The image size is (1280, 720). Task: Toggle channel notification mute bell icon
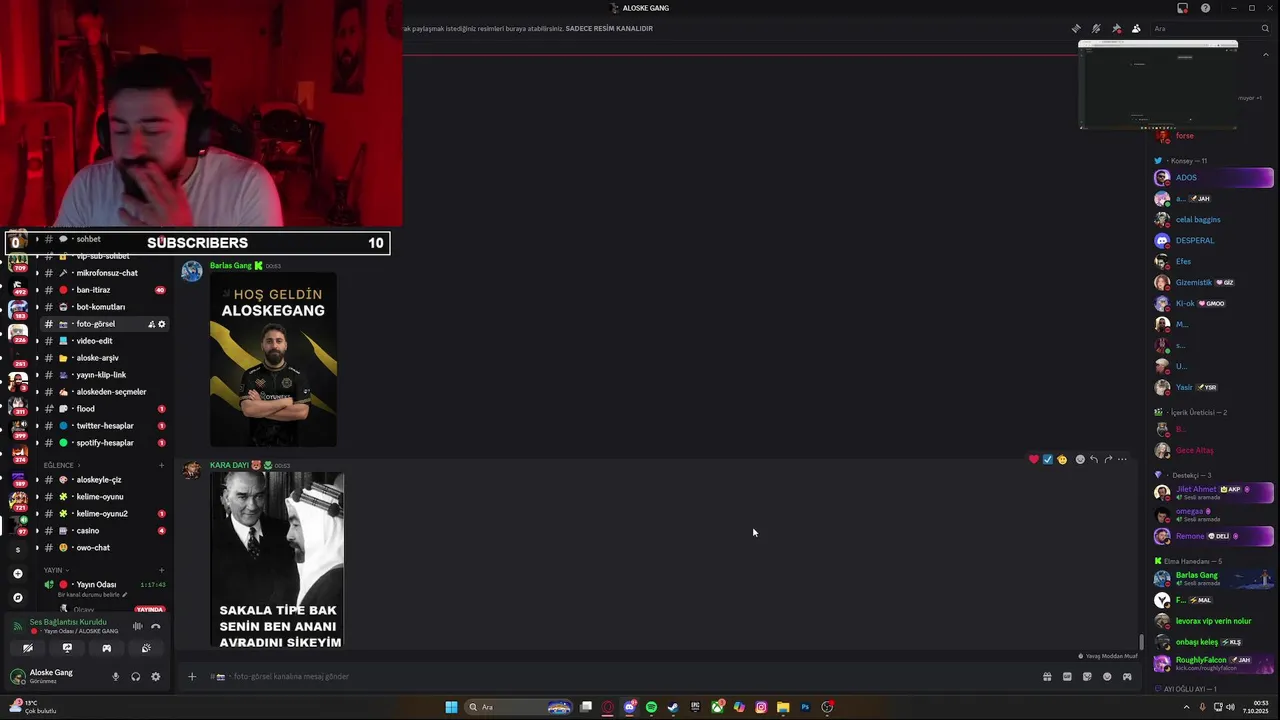point(1096,29)
